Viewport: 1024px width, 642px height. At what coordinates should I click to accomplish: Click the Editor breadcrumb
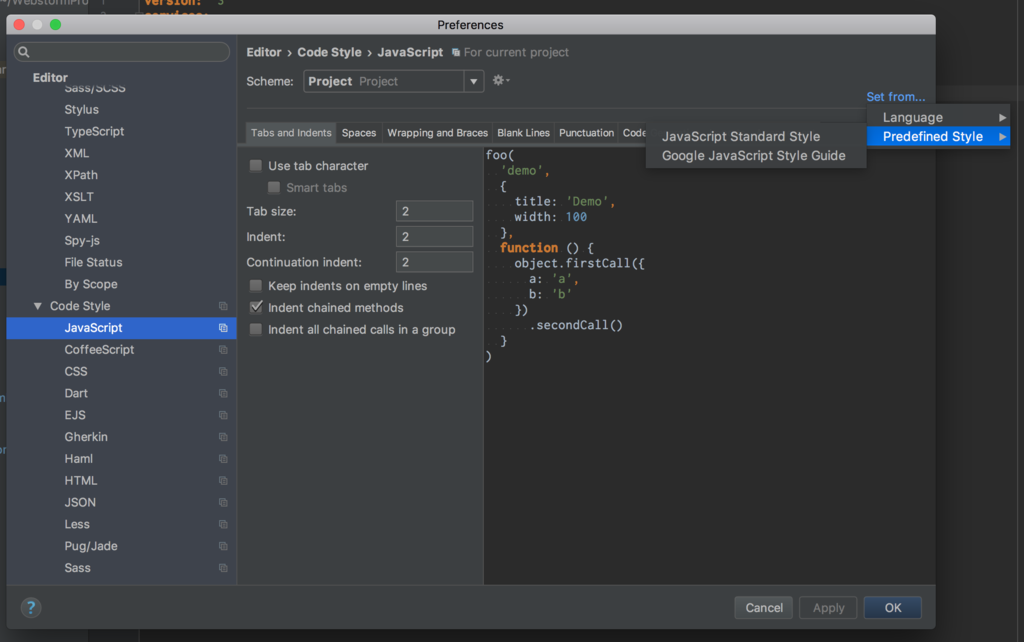[264, 52]
